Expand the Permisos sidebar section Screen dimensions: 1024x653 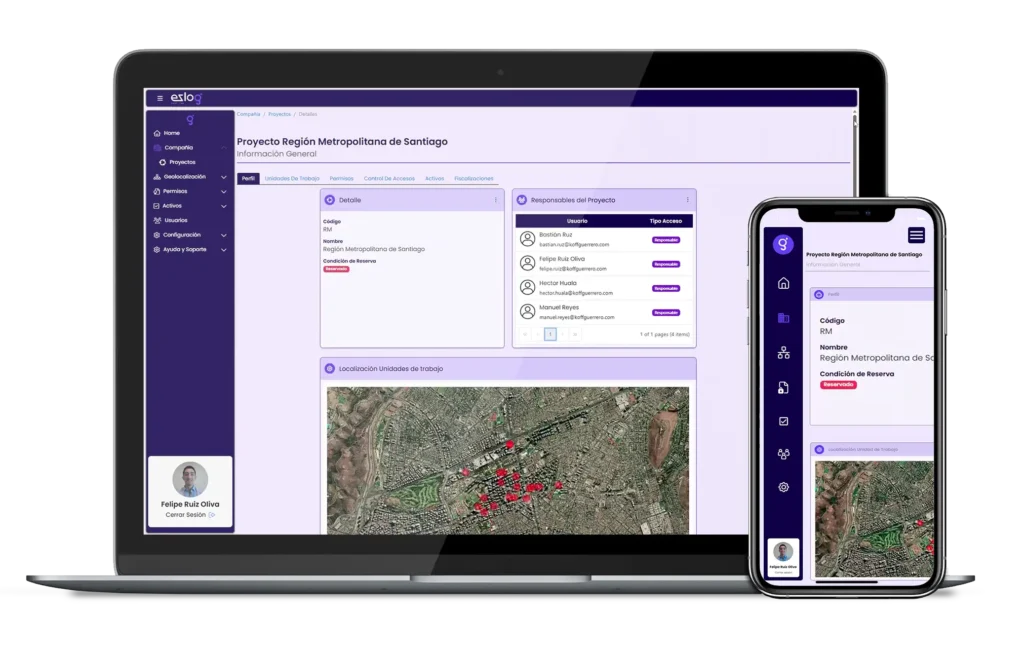pos(223,191)
